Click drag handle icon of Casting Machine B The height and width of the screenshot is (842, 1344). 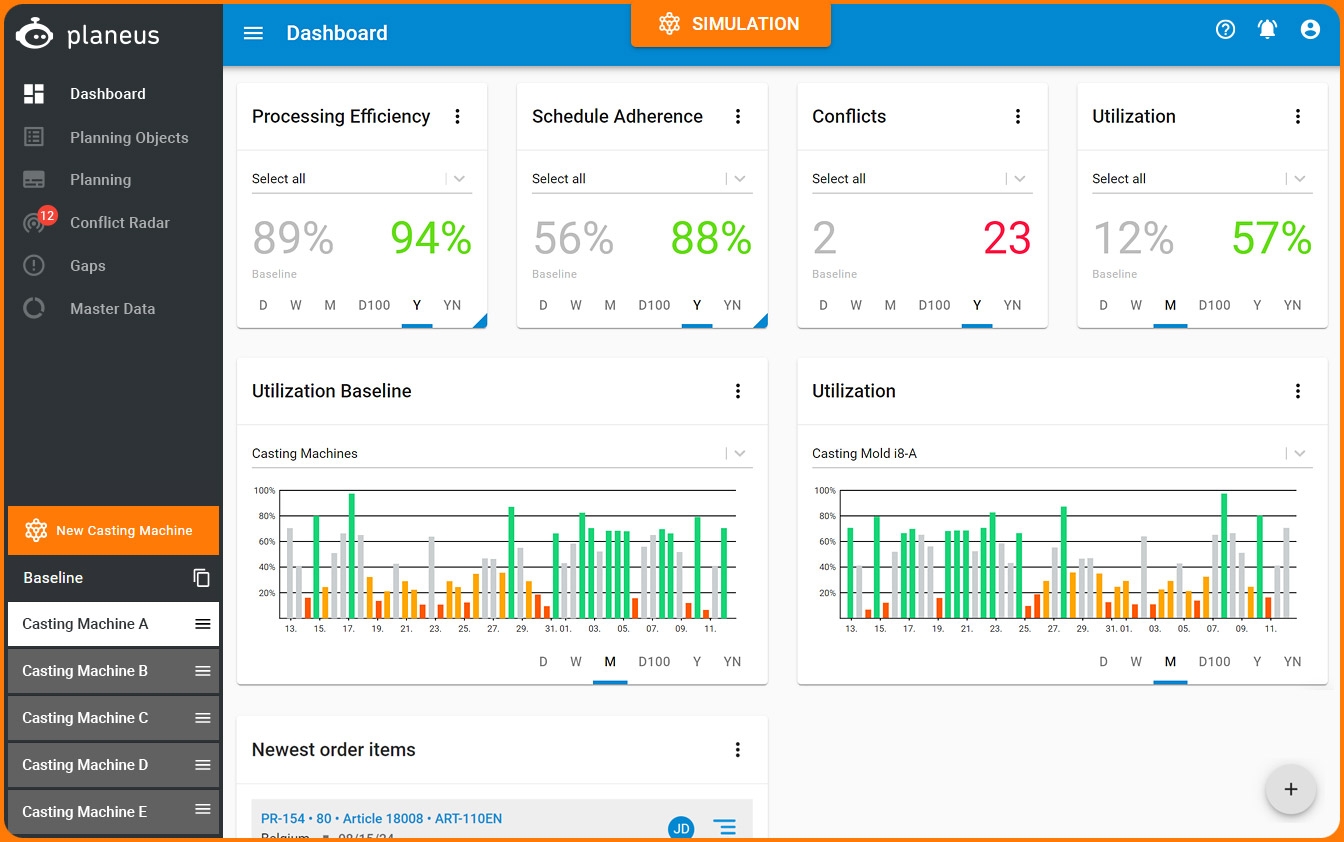click(x=203, y=671)
